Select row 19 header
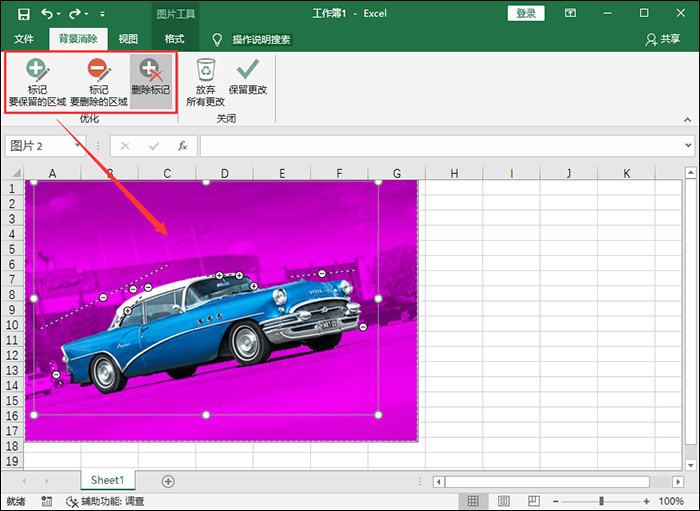The height and width of the screenshot is (511, 700). [12, 461]
